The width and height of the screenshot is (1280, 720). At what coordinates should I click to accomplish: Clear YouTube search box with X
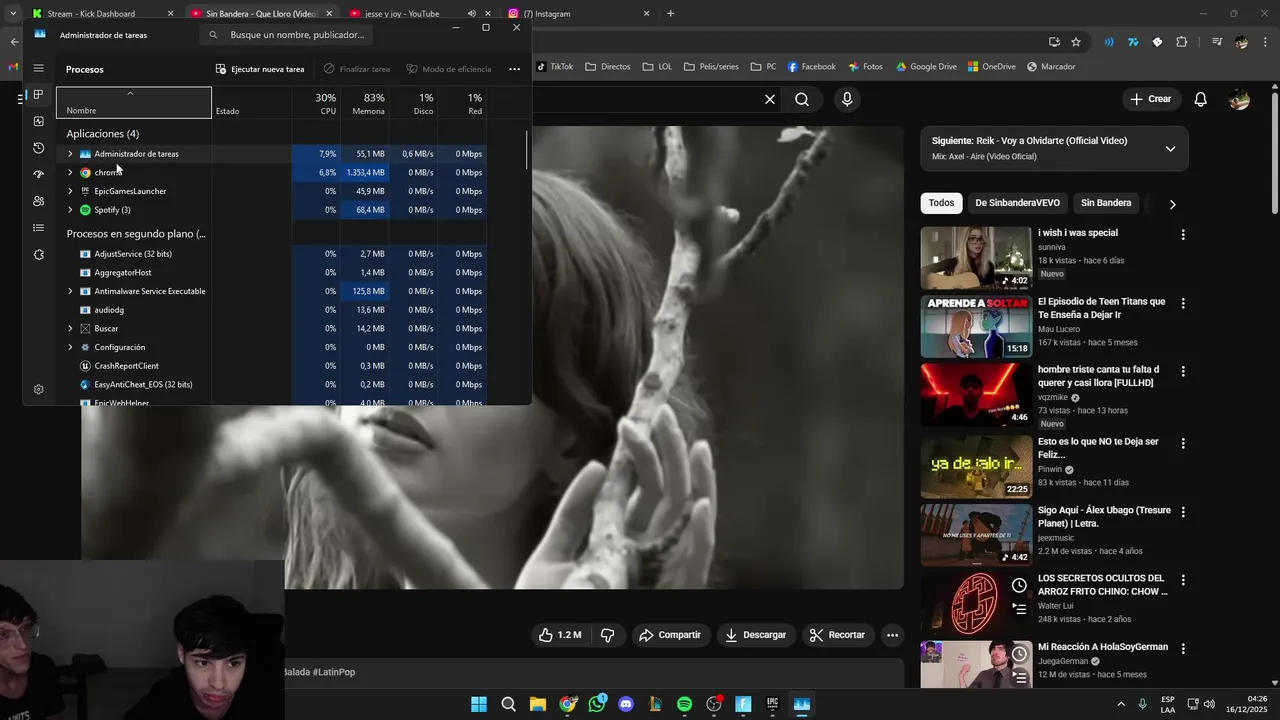click(770, 99)
